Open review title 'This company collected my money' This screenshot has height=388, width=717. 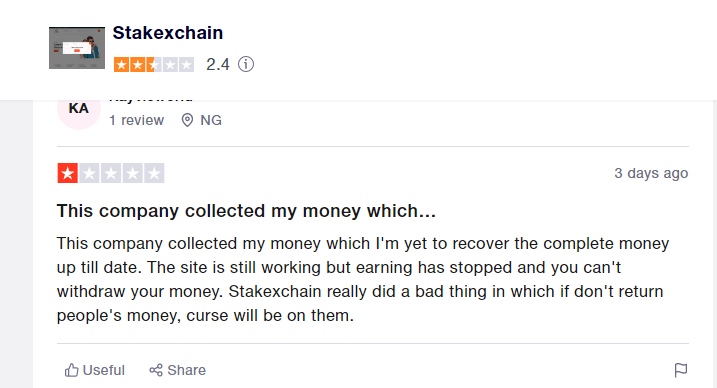tap(246, 211)
